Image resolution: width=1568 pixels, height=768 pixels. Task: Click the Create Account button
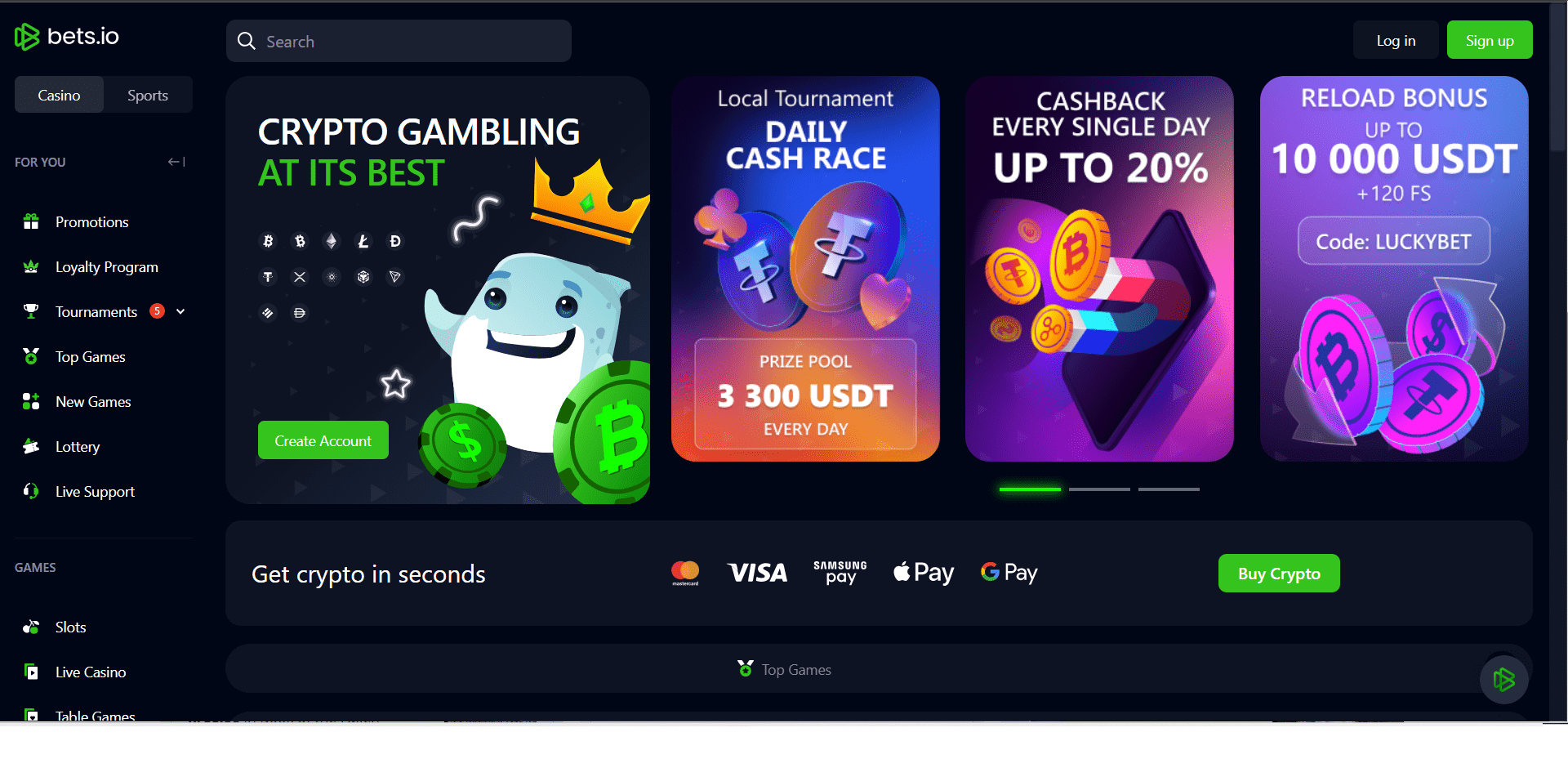pos(323,440)
